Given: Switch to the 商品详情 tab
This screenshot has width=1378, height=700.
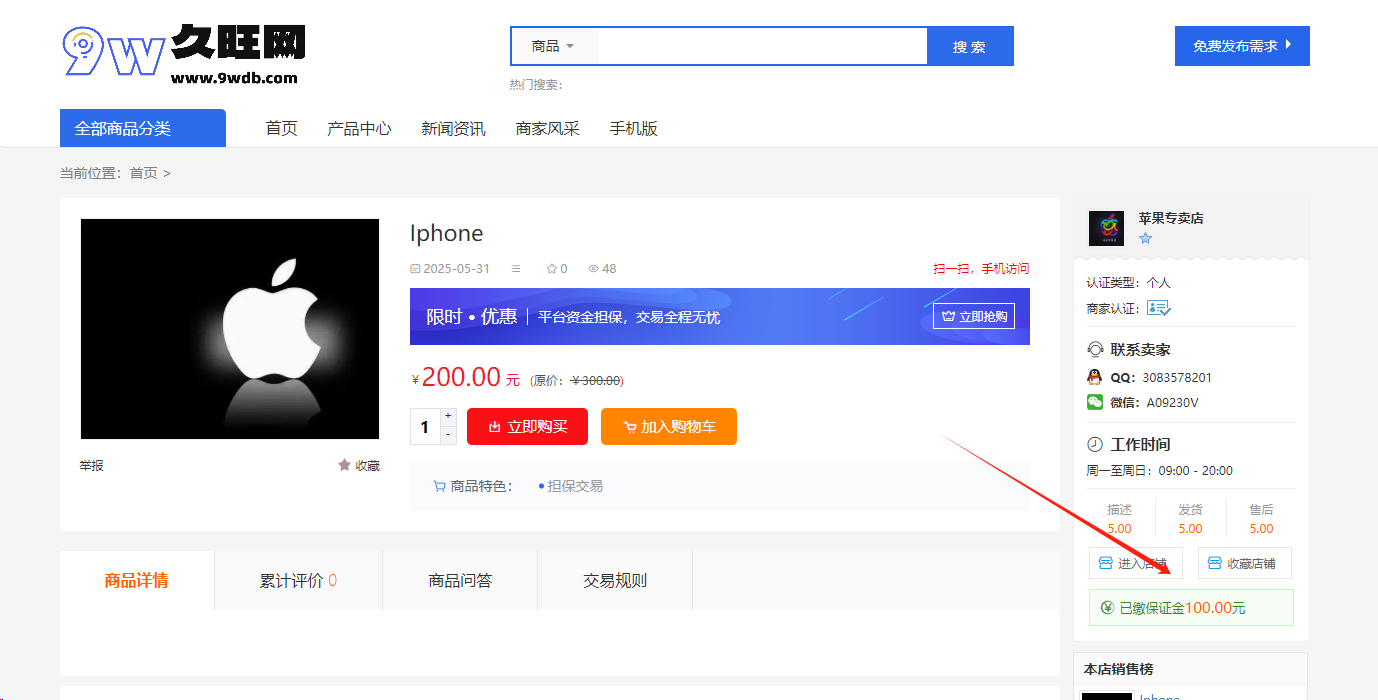Looking at the screenshot, I should 137,580.
